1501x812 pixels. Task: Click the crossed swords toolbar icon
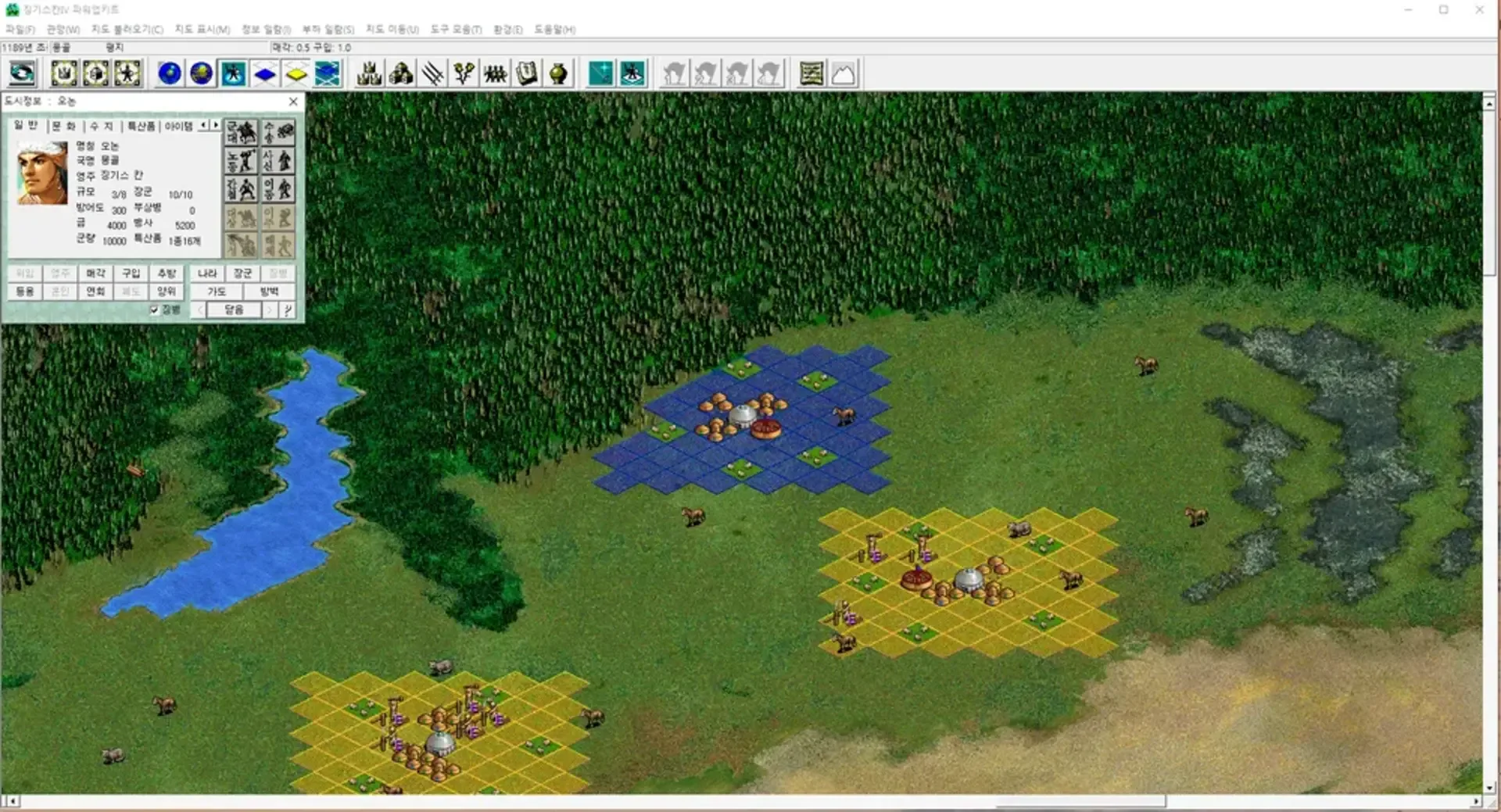pos(432,73)
